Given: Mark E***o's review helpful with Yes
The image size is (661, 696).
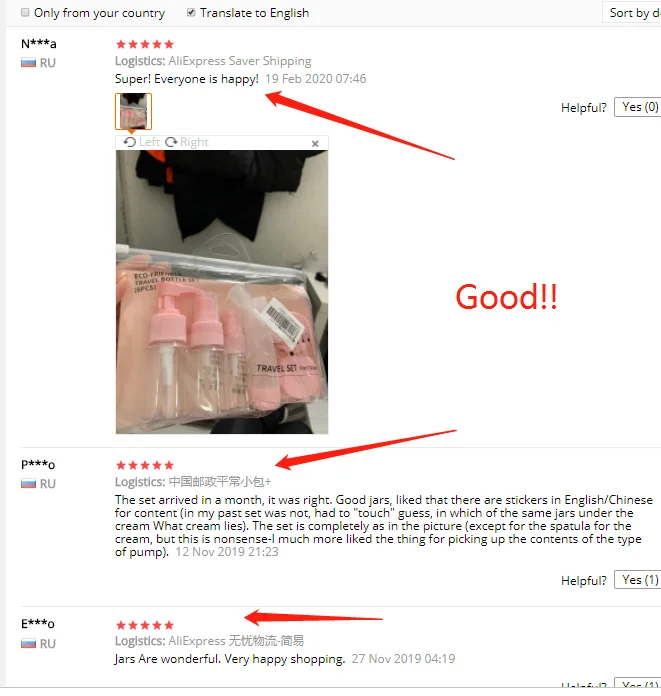Looking at the screenshot, I should click(637, 683).
